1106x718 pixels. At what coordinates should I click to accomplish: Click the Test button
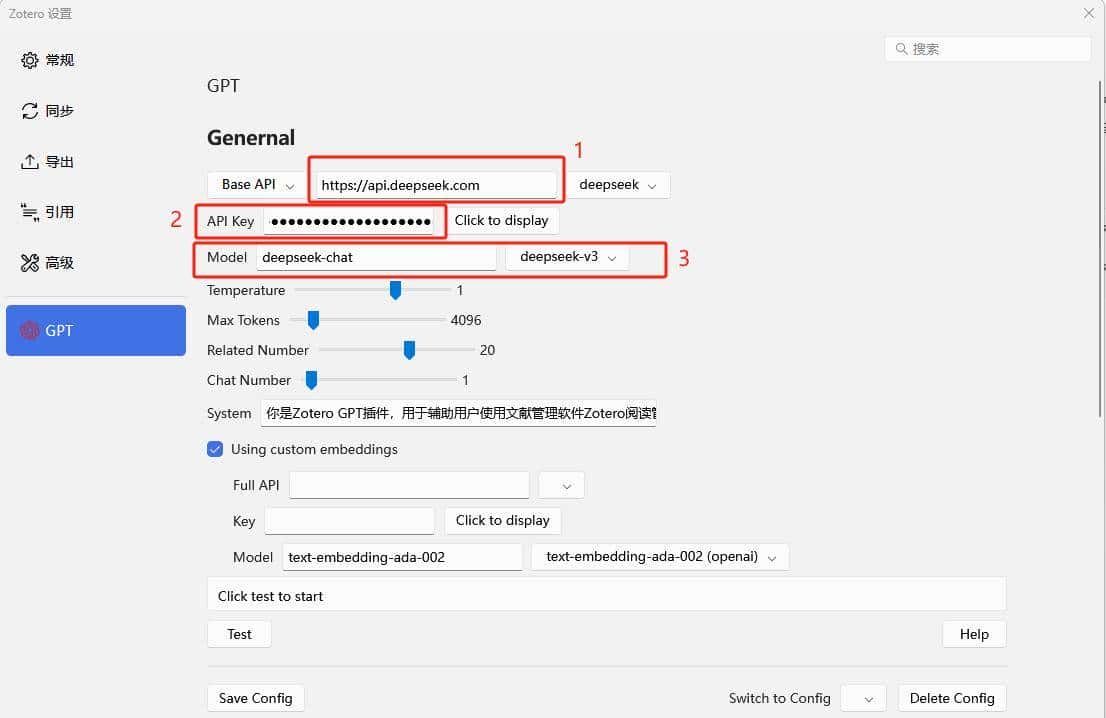[239, 634]
